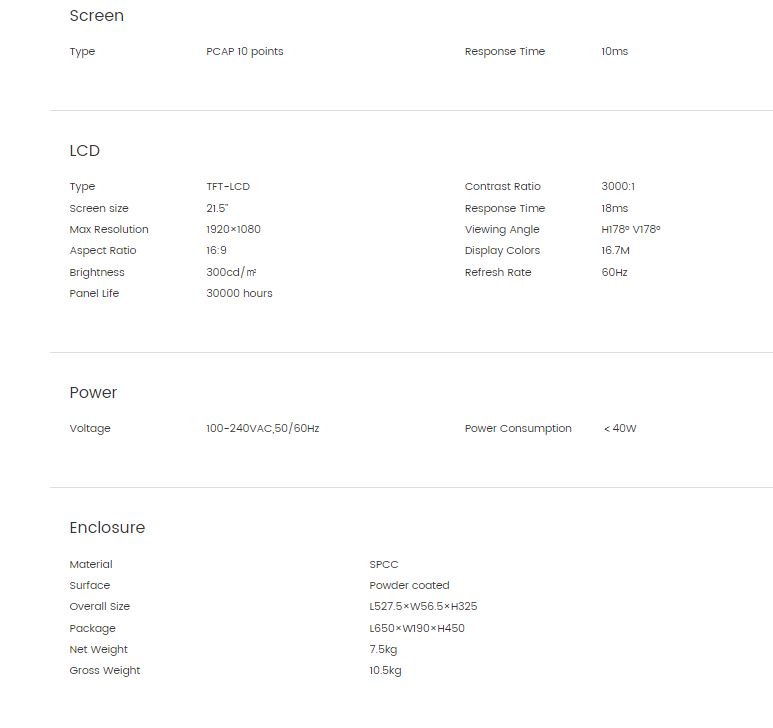Select the 100-240VAC,50/60Hz voltage value
Viewport: 773px width, 728px height.
click(x=263, y=428)
